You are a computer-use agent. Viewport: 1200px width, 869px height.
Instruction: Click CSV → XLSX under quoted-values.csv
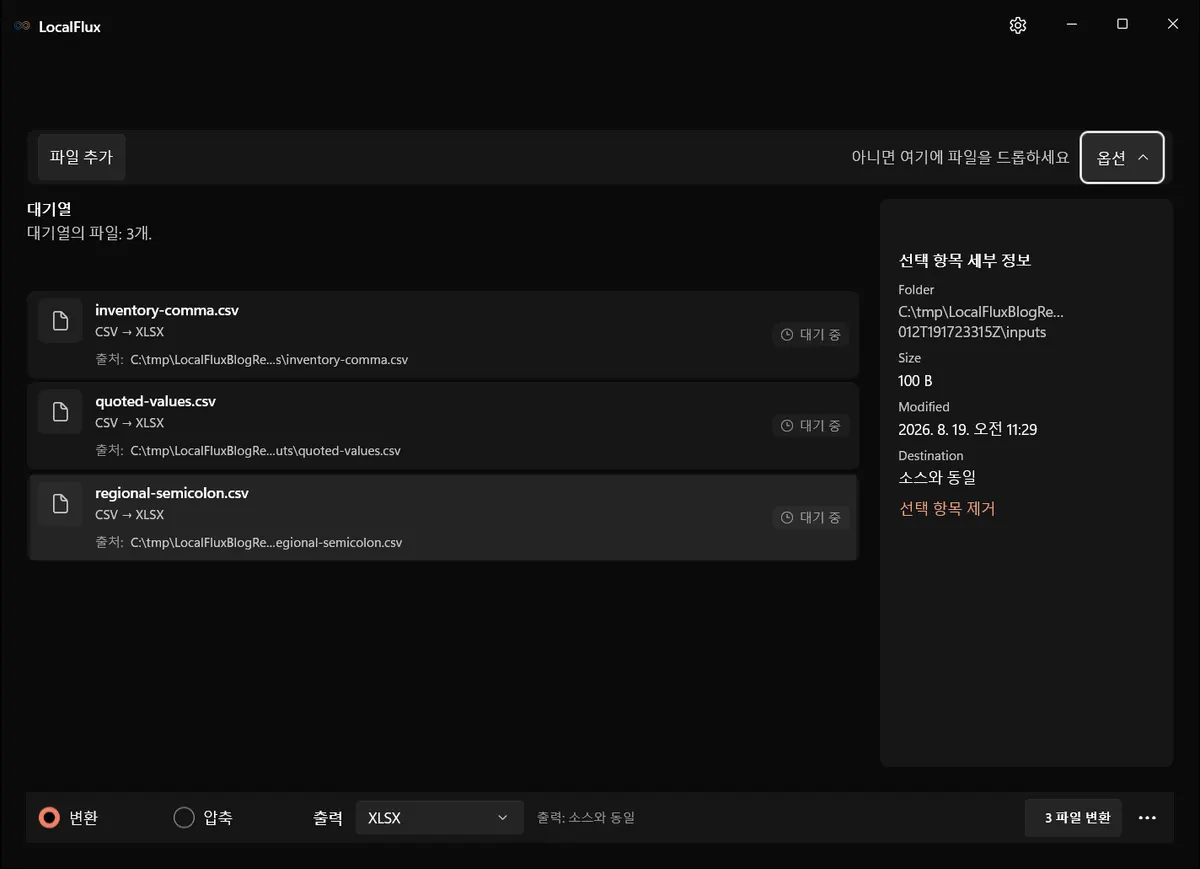(130, 423)
